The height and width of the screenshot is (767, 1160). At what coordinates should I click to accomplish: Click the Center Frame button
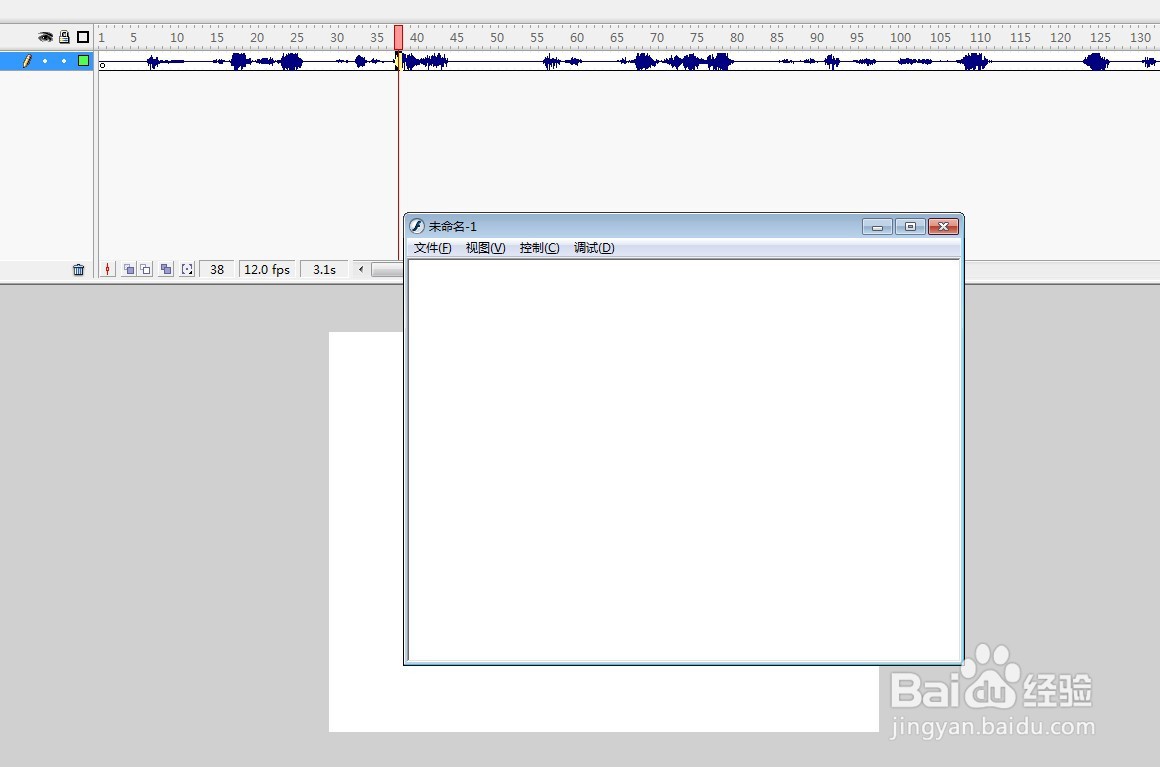(108, 270)
